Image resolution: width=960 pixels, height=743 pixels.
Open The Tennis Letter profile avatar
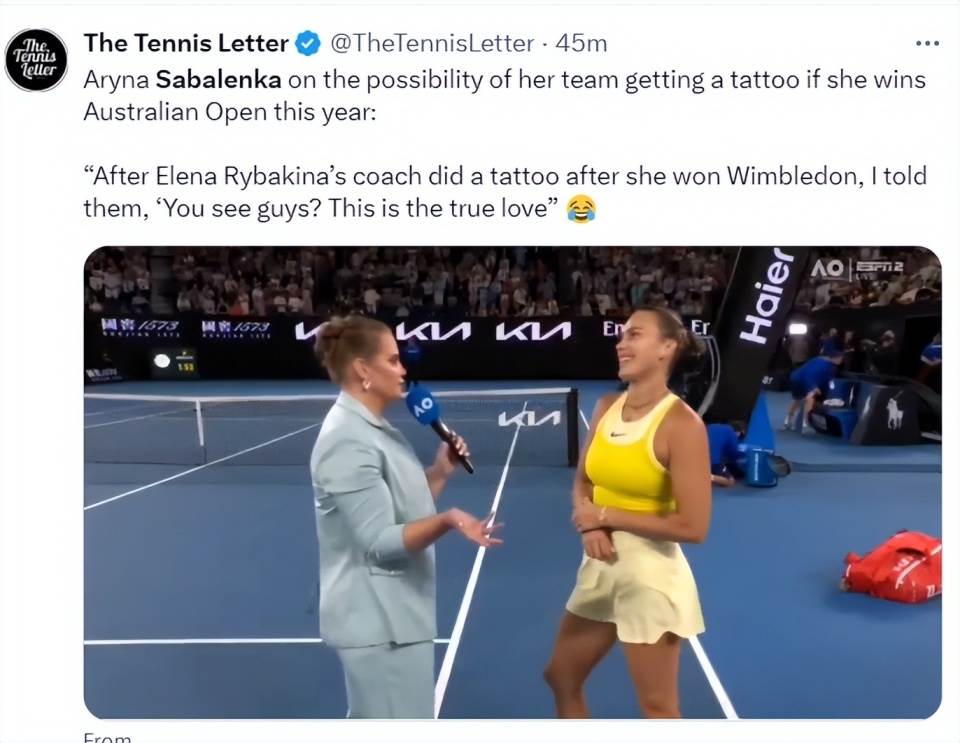[x=36, y=60]
